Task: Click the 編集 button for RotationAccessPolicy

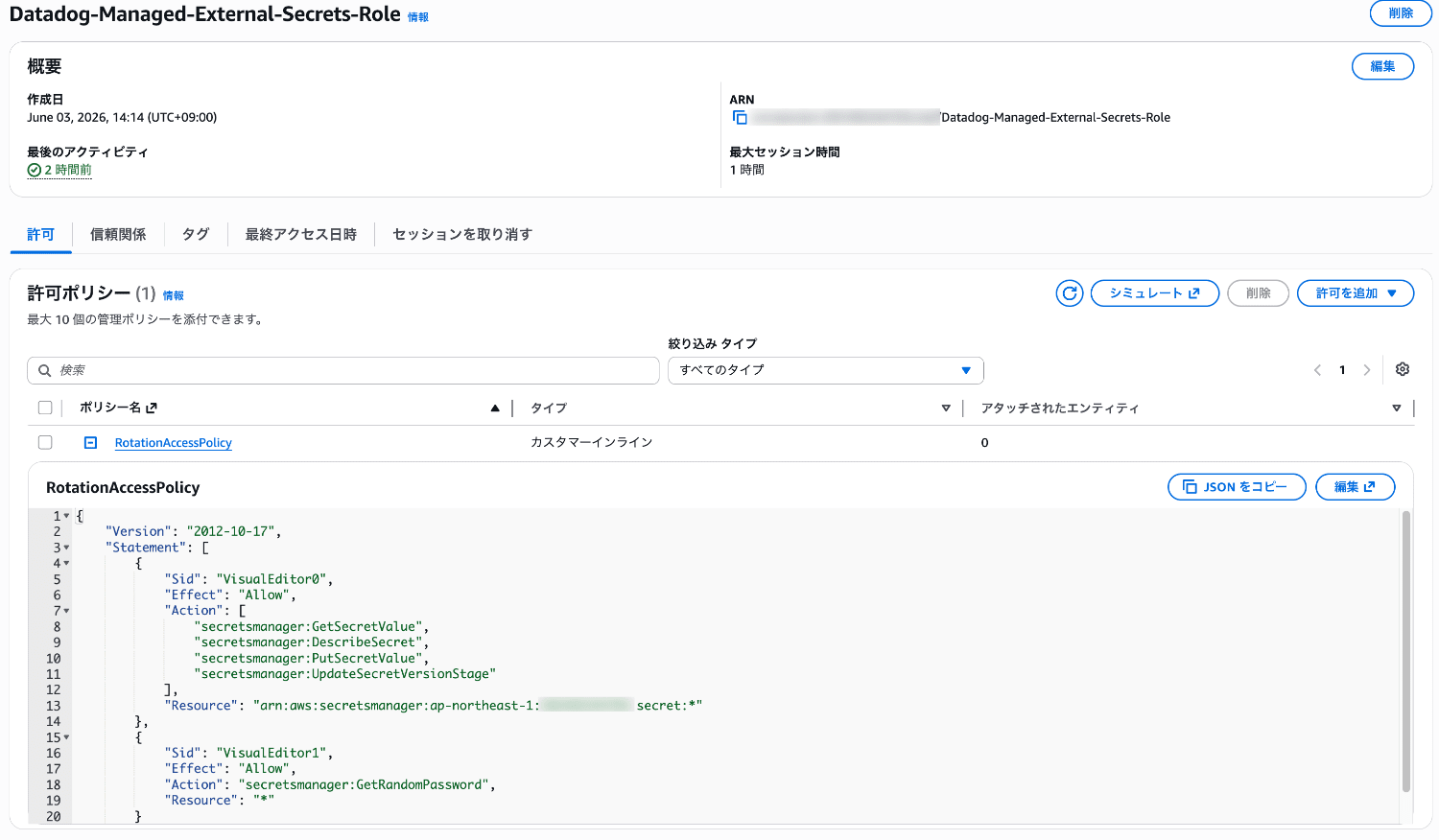Action: [1355, 487]
